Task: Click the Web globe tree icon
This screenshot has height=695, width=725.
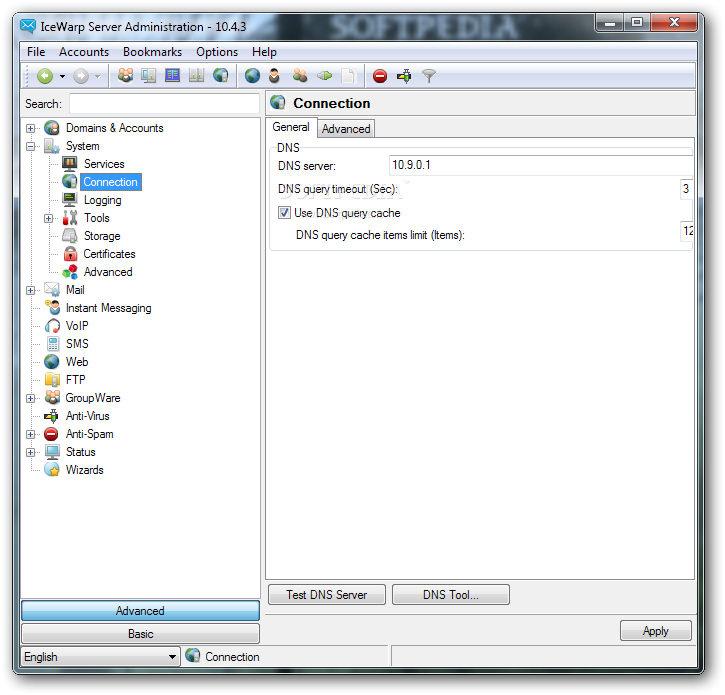Action: (x=52, y=362)
